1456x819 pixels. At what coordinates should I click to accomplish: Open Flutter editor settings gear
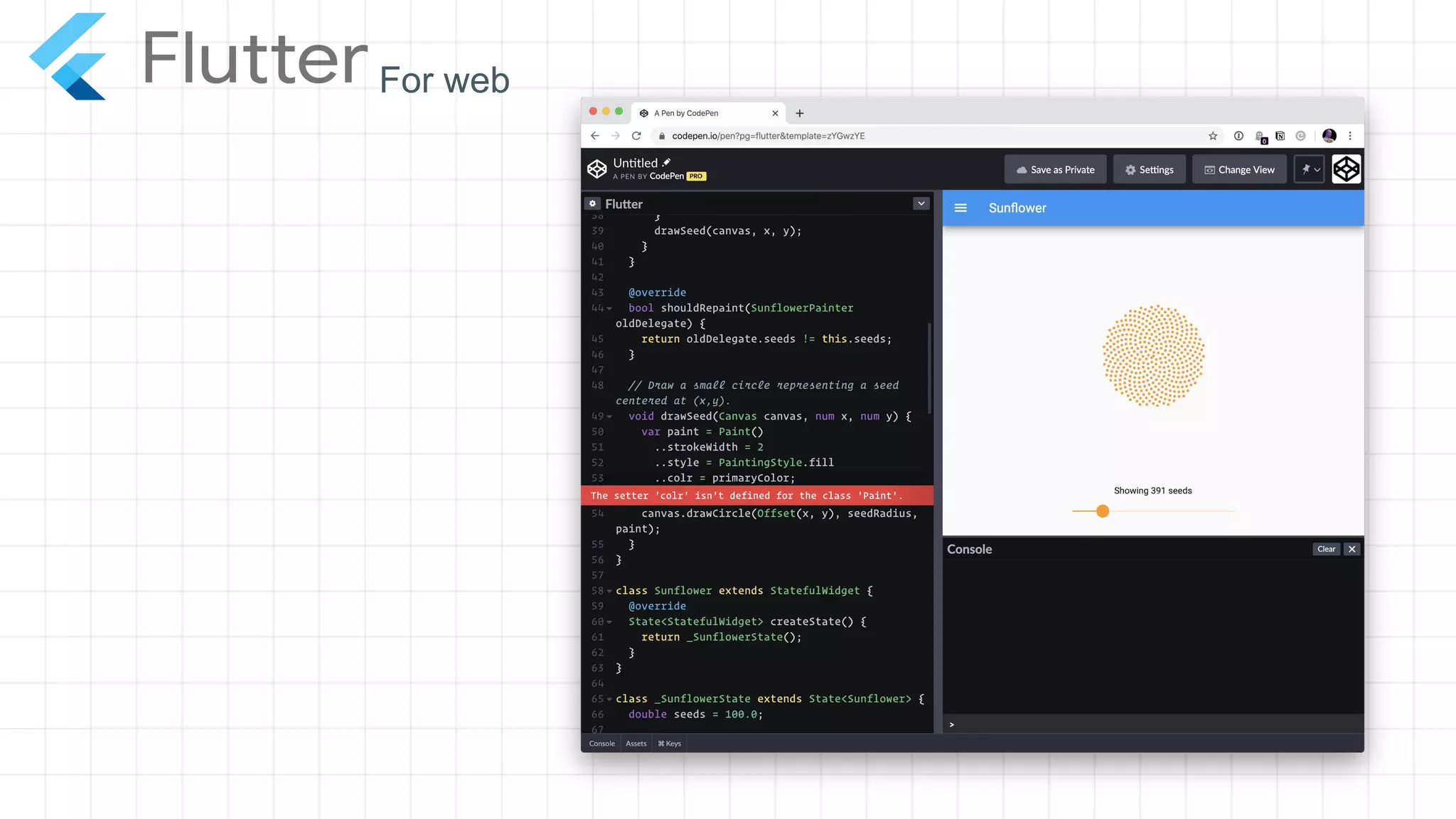click(593, 204)
